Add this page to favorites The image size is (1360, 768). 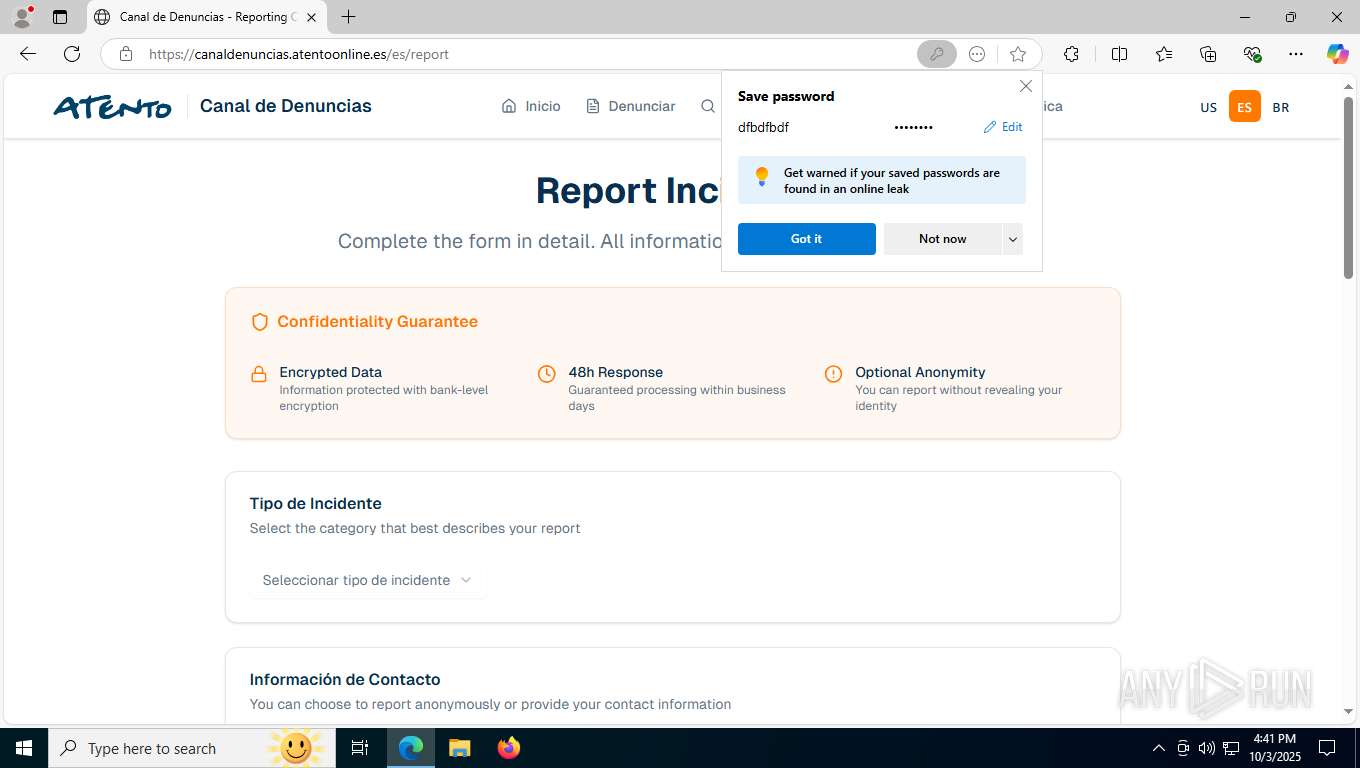[x=1018, y=54]
